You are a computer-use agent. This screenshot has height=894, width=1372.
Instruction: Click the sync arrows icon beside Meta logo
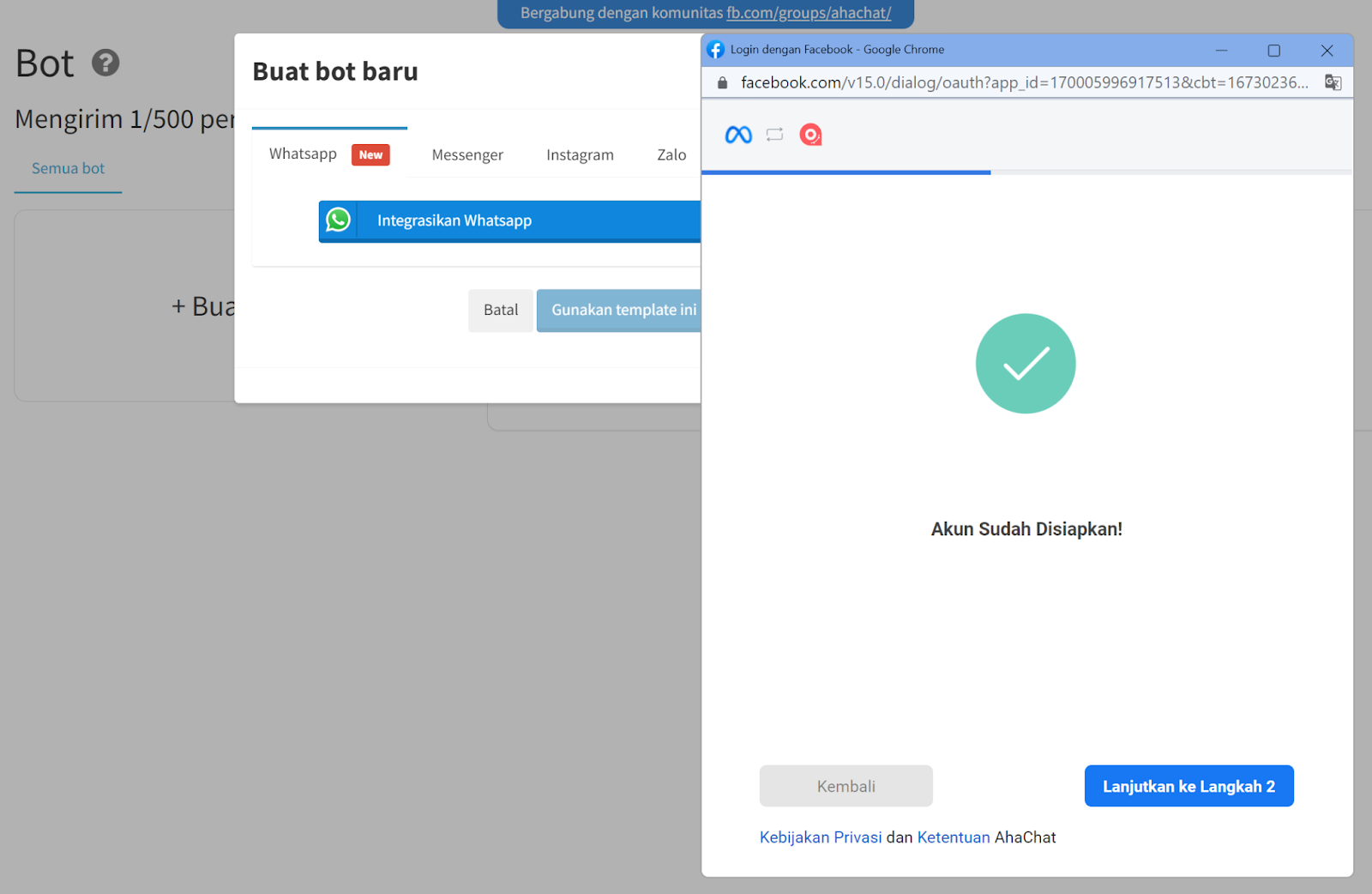(x=775, y=135)
